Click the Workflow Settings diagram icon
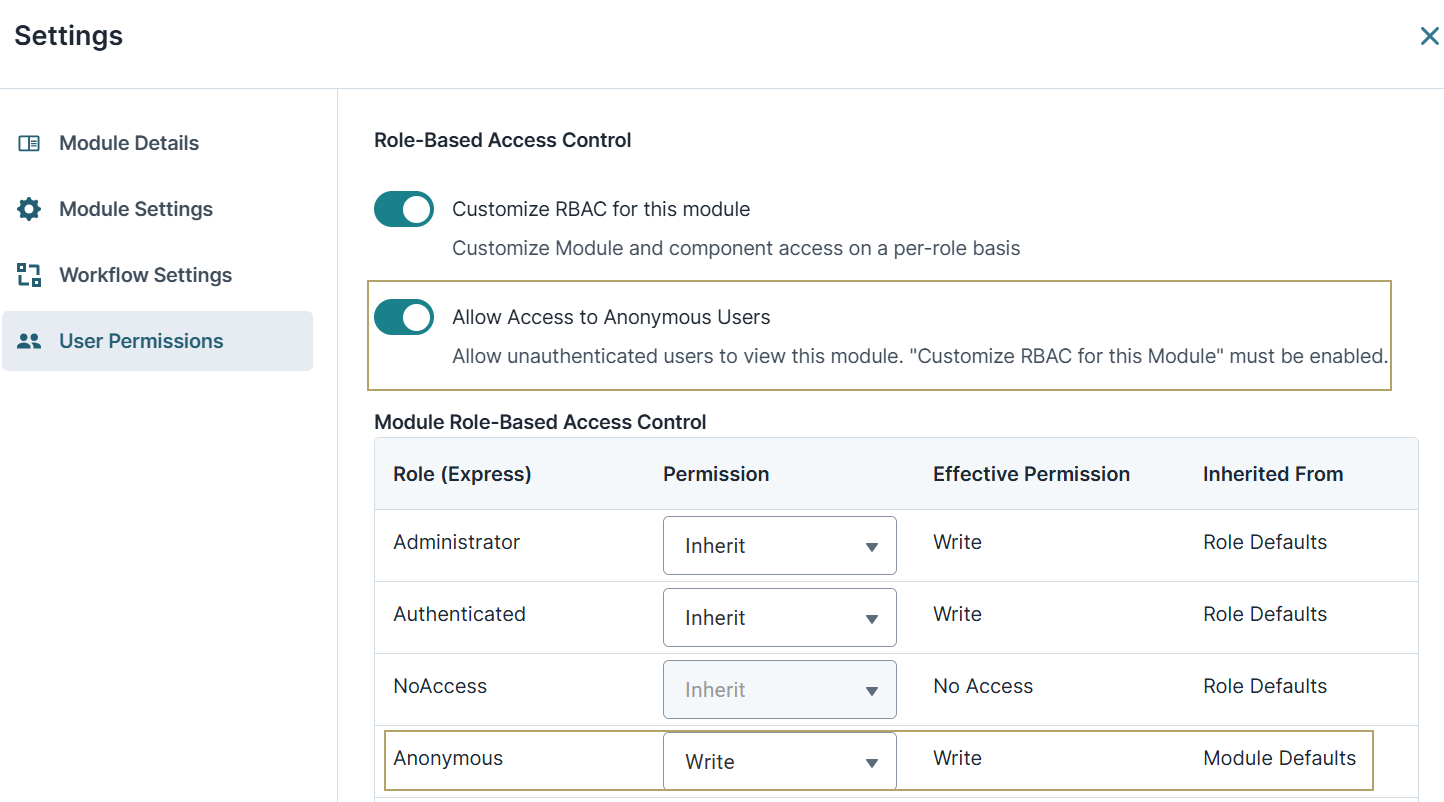 click(29, 275)
